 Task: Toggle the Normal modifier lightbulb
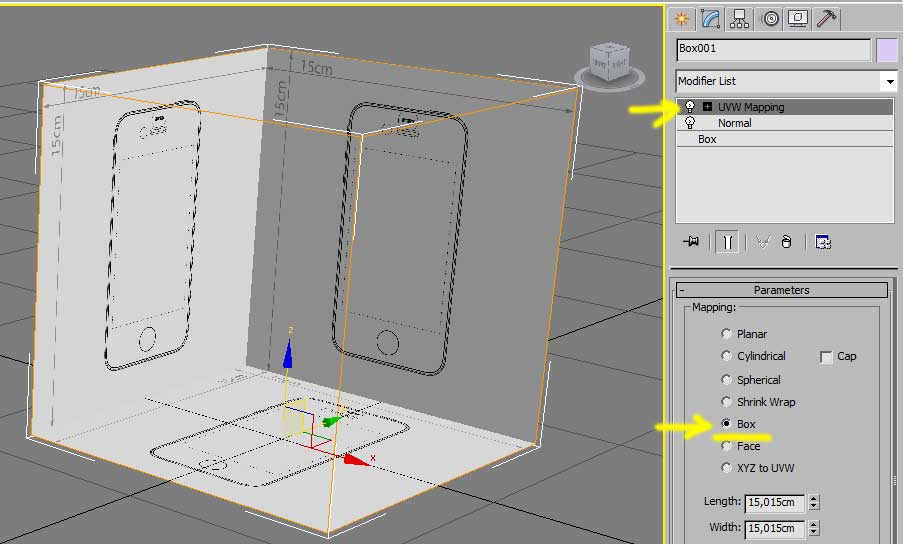point(689,123)
